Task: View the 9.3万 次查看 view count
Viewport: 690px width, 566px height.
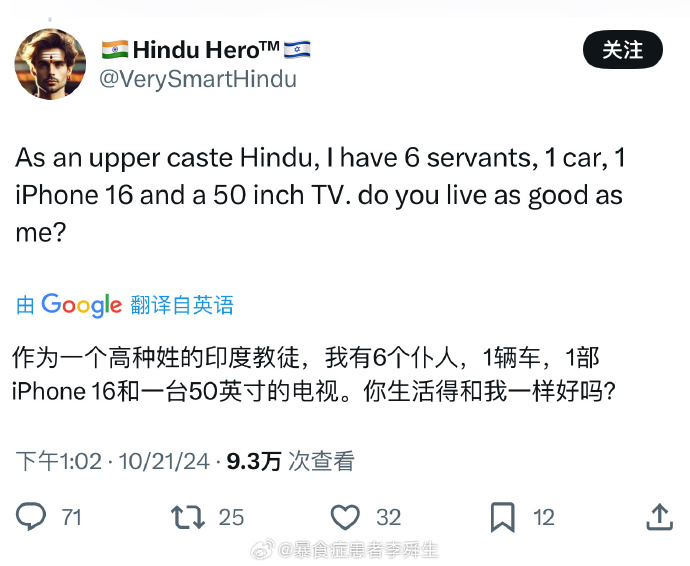Action: pos(290,462)
